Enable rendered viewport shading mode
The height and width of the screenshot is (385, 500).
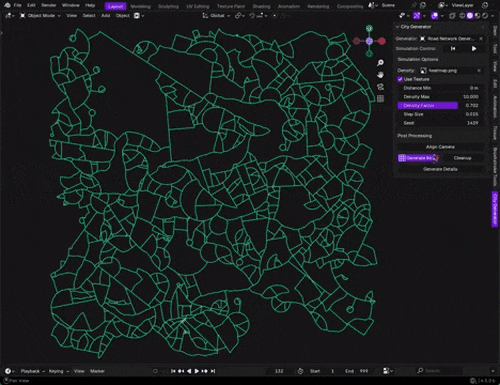point(485,16)
